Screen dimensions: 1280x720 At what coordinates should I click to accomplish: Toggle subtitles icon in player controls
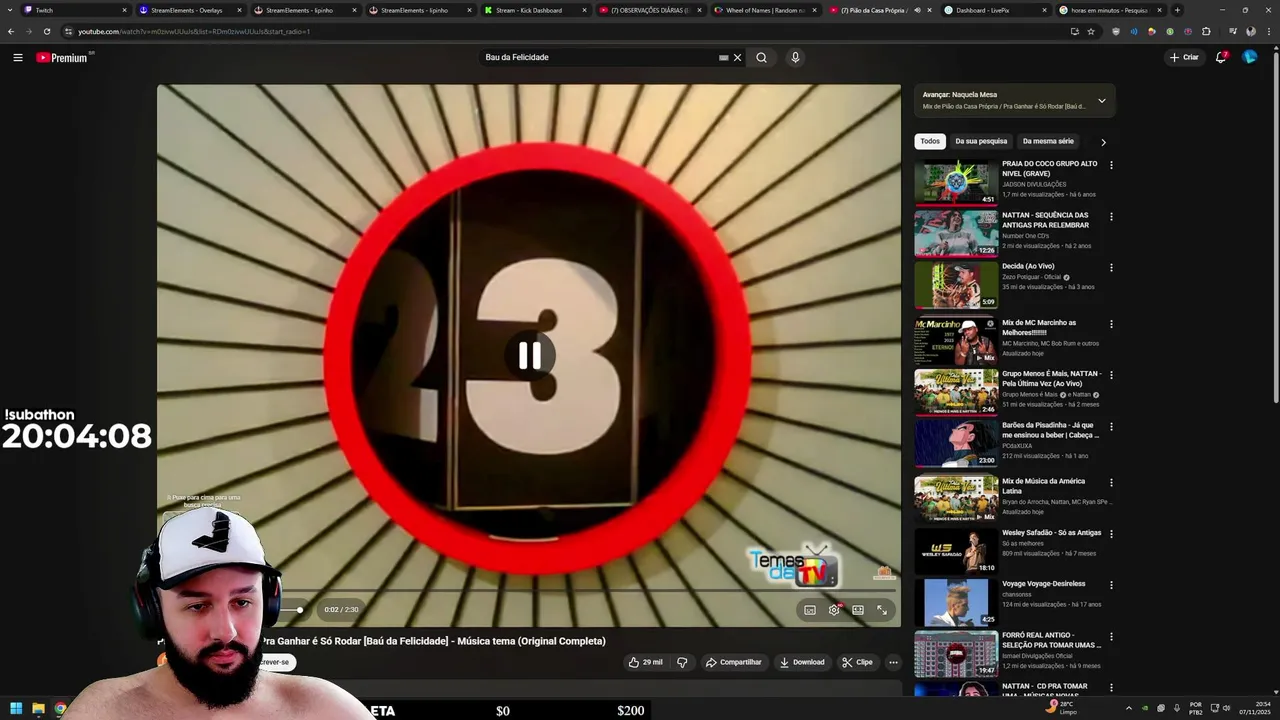tap(810, 609)
